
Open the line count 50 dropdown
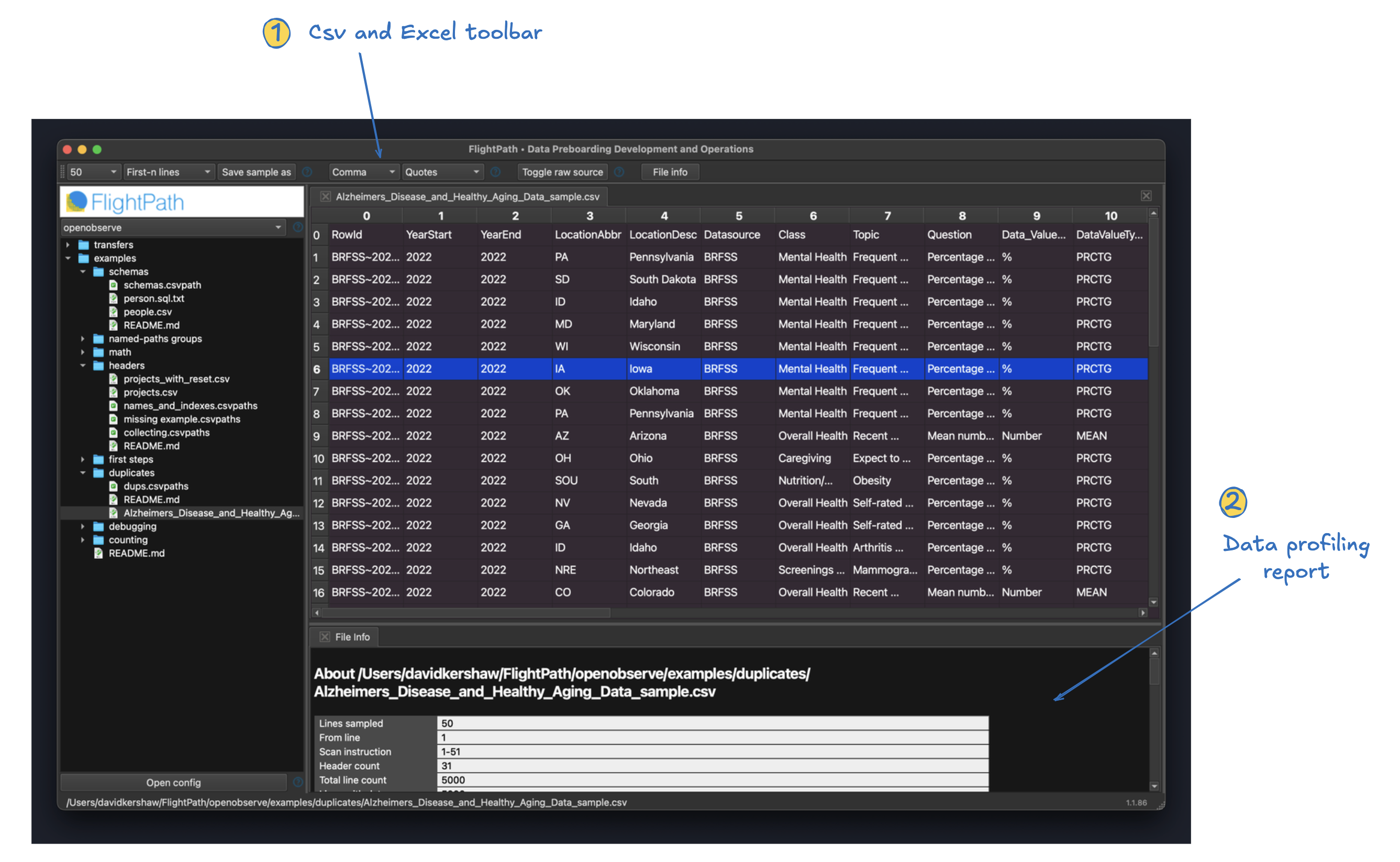click(93, 172)
